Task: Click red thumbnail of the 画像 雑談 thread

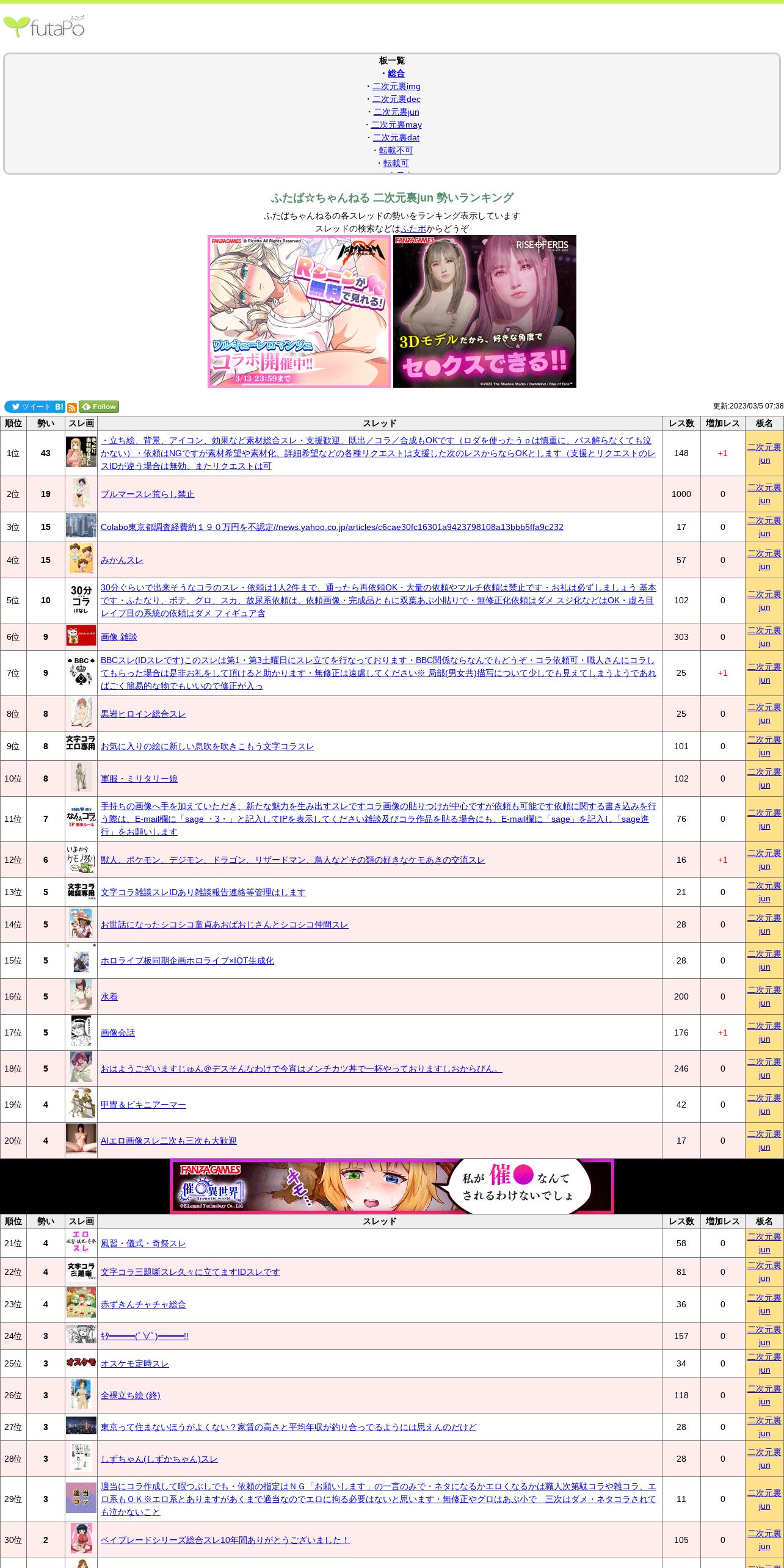Action: pos(81,636)
